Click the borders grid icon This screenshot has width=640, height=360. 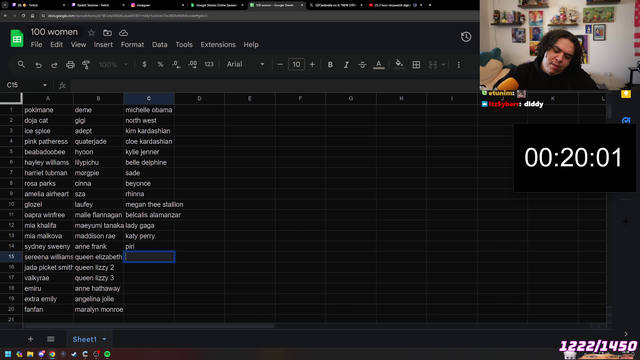pos(416,64)
